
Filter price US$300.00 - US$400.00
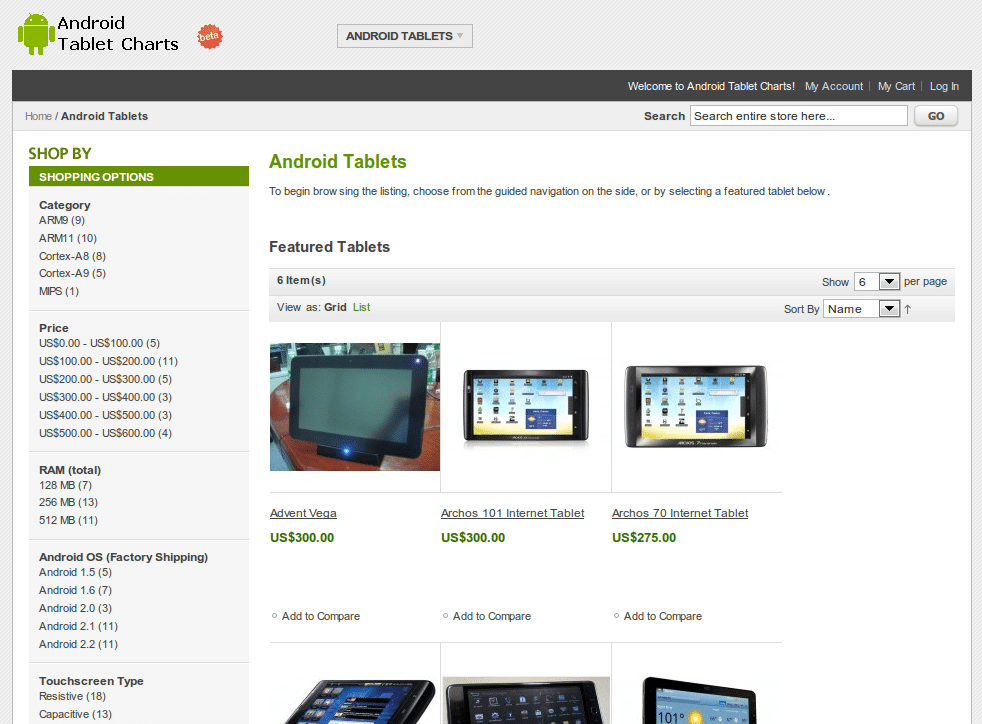pyautogui.click(x=105, y=398)
